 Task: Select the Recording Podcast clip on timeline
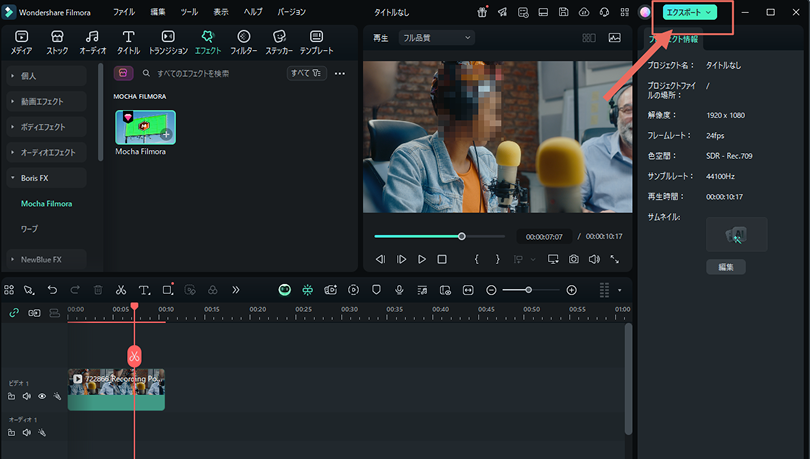click(116, 390)
